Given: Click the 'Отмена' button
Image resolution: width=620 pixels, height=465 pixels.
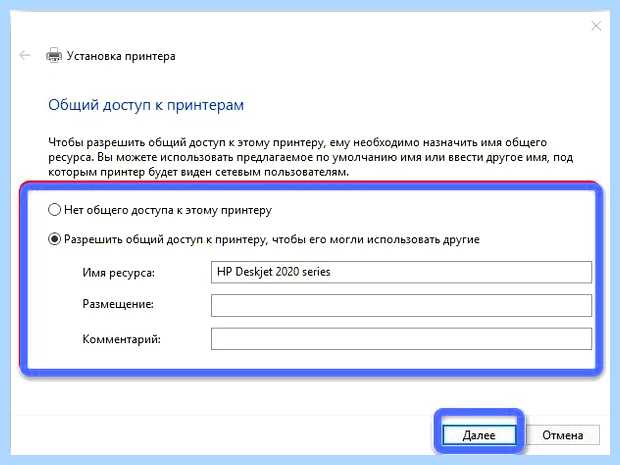Looking at the screenshot, I should click(x=562, y=435).
